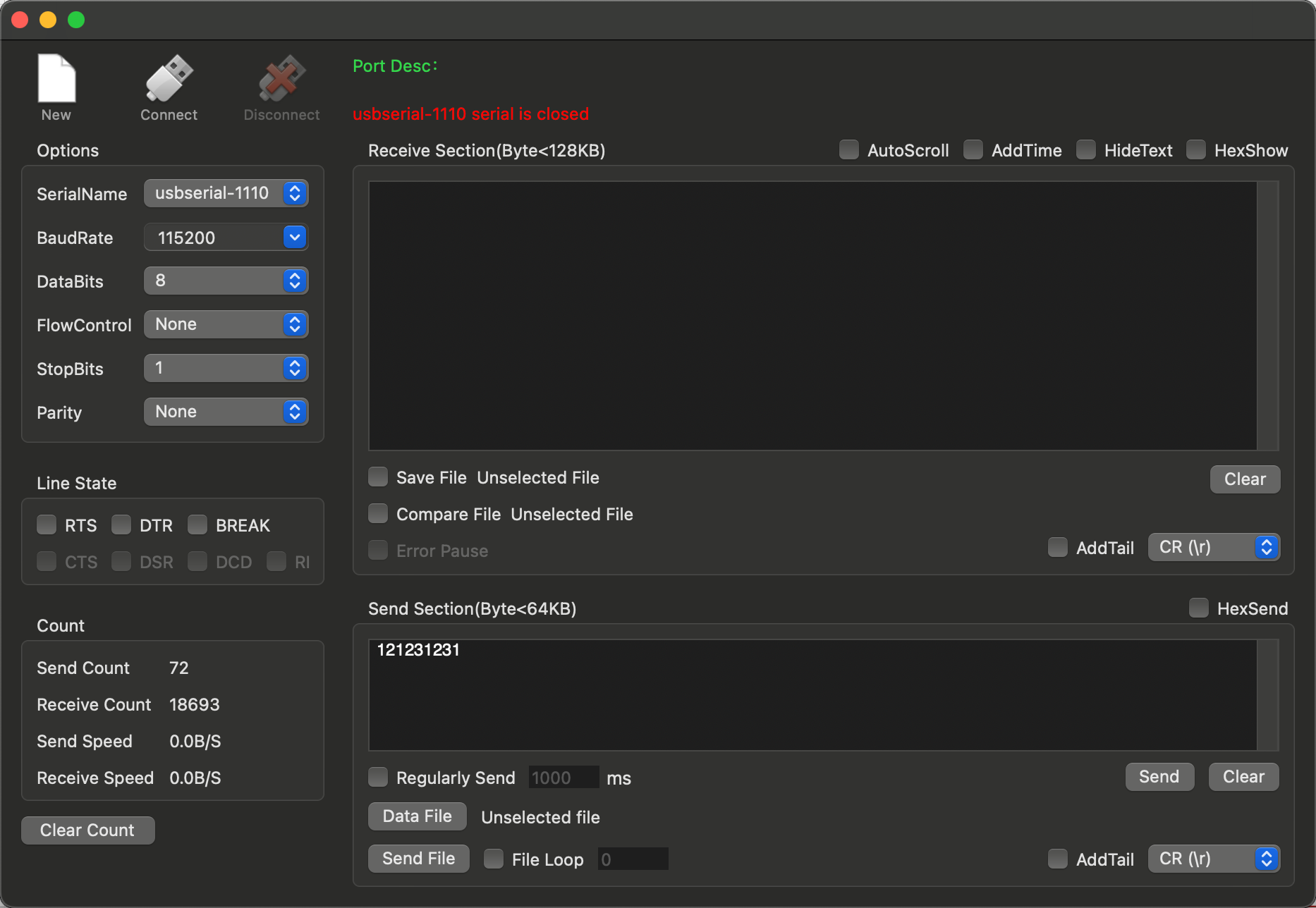Image resolution: width=1316 pixels, height=908 pixels.
Task: Toggle the HexSend checkbox
Action: pos(1199,608)
